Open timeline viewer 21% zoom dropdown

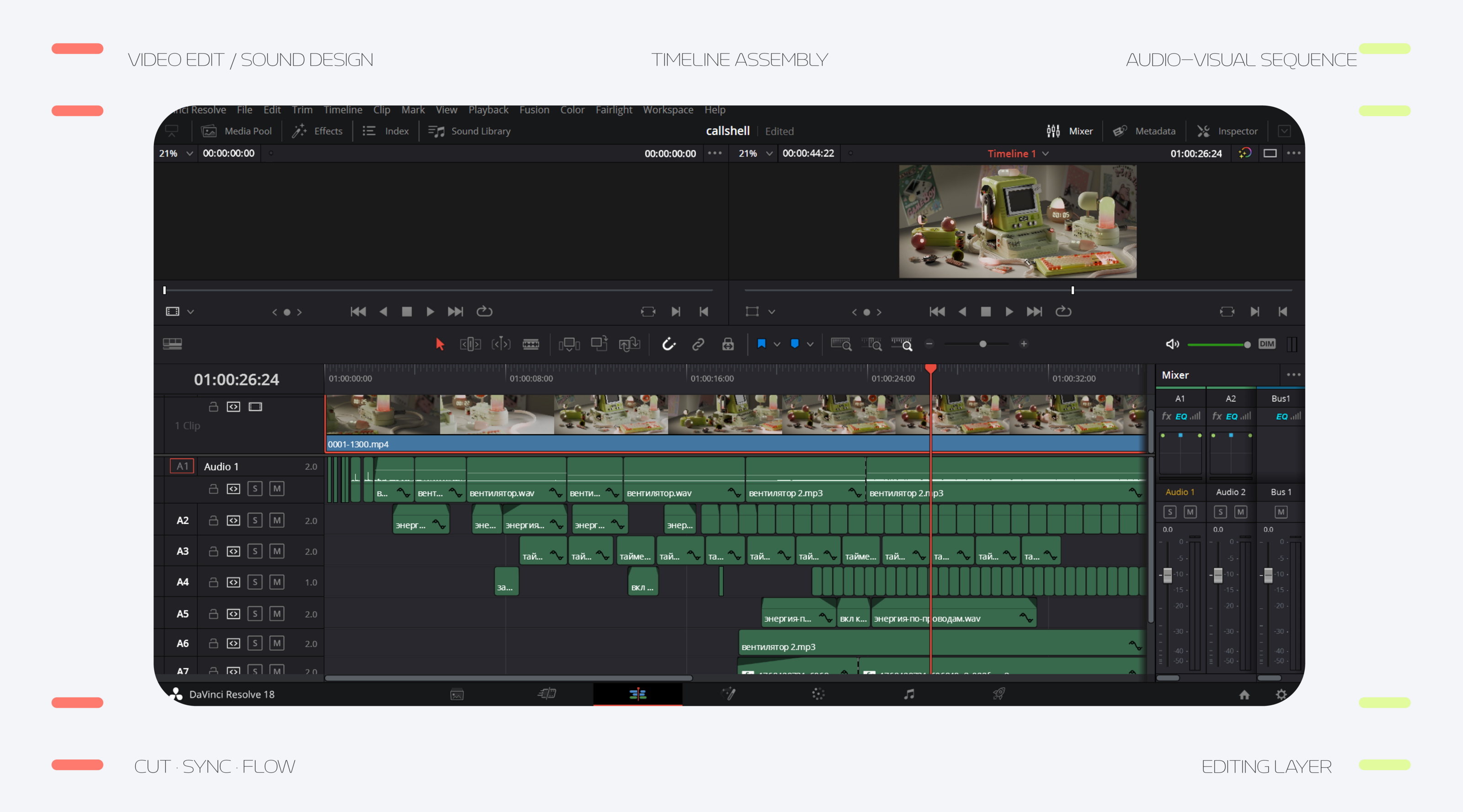(x=769, y=154)
